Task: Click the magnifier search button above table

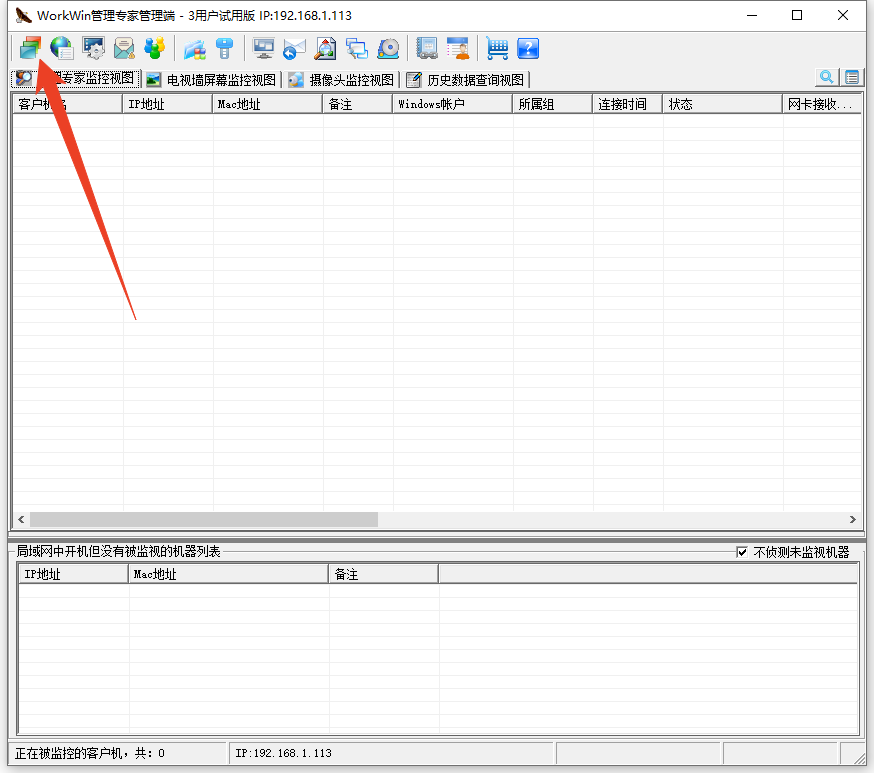Action: tap(827, 78)
